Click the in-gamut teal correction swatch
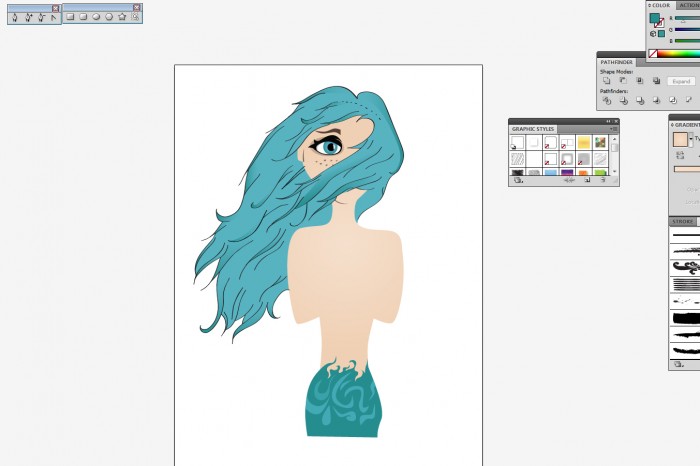 click(x=661, y=34)
